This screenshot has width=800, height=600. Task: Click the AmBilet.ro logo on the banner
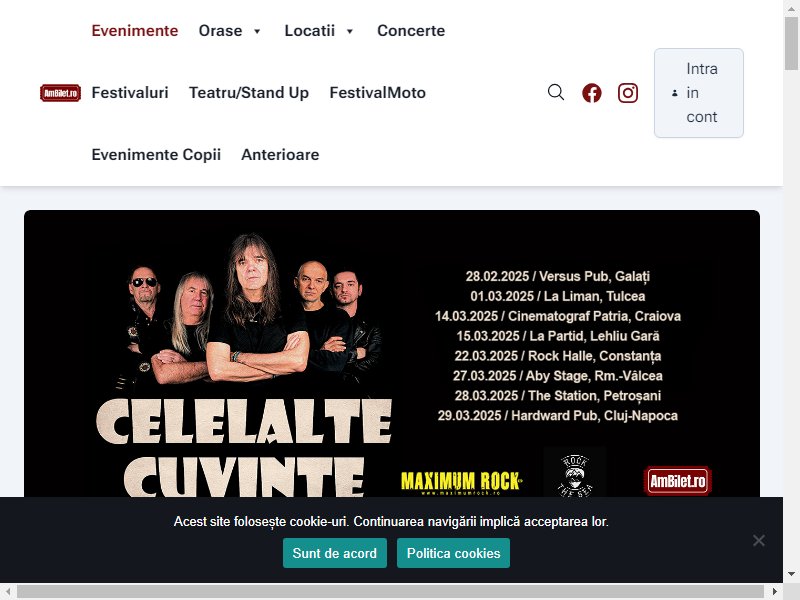[x=678, y=481]
